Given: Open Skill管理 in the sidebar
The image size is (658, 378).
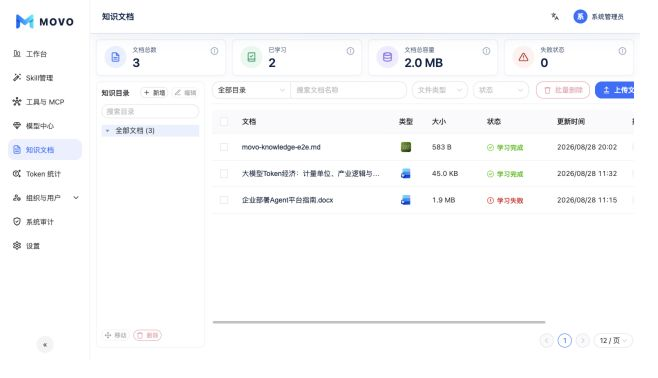Looking at the screenshot, I should pyautogui.click(x=45, y=78).
